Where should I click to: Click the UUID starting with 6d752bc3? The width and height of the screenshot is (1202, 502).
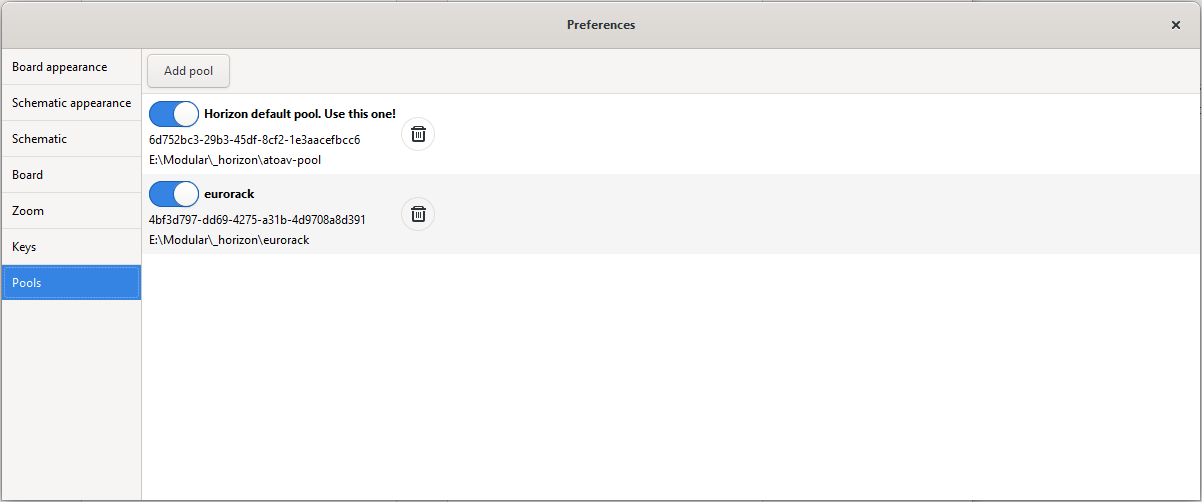tap(255, 139)
